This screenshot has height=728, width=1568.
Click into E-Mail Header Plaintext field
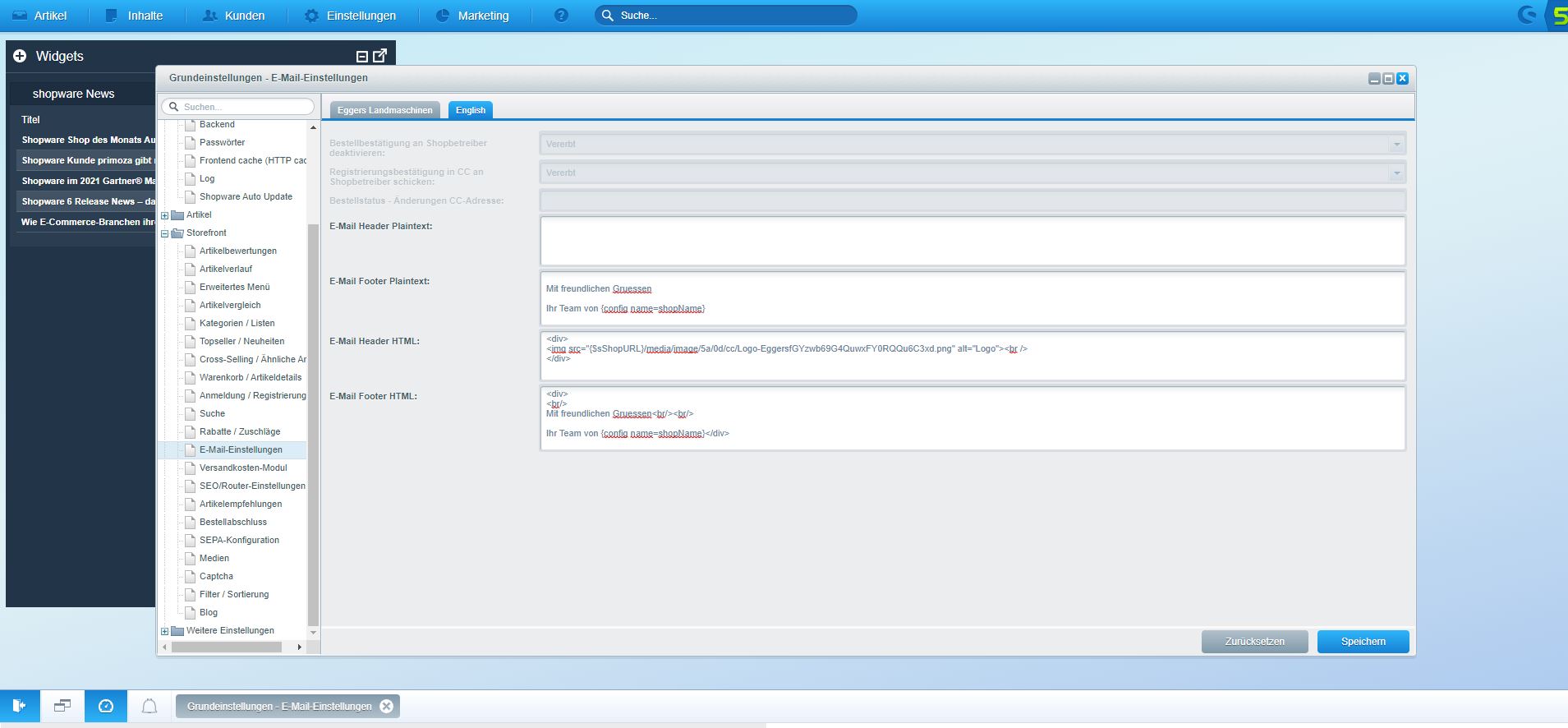(x=973, y=241)
